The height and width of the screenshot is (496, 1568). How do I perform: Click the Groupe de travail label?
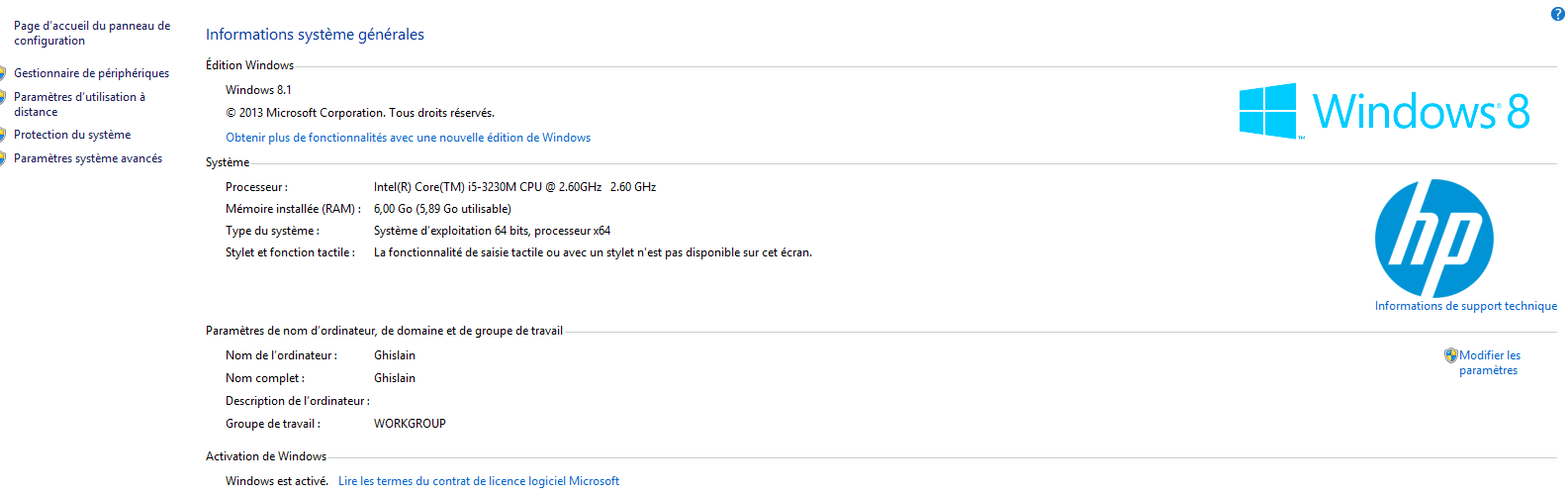273,424
